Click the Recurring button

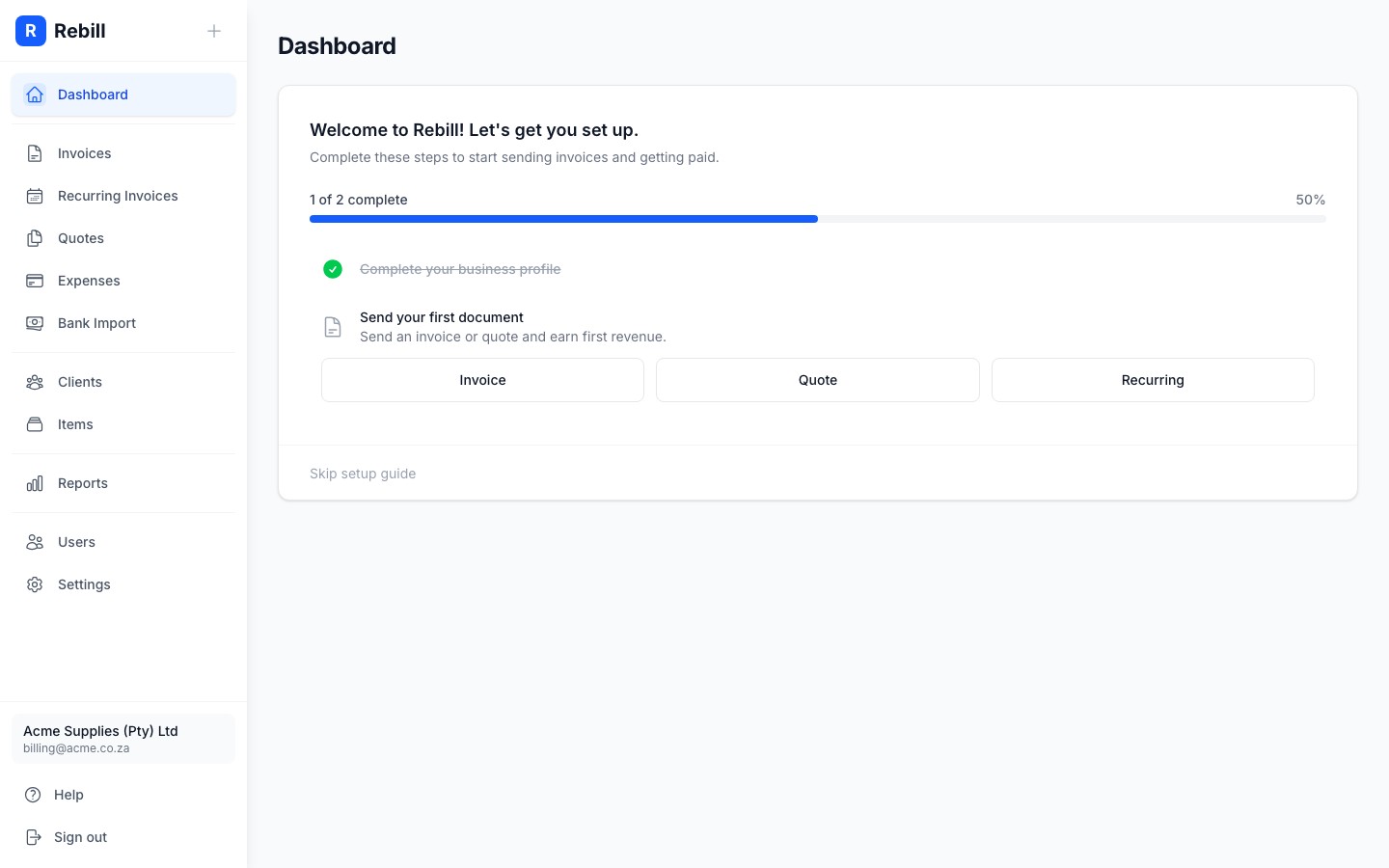tap(1153, 380)
